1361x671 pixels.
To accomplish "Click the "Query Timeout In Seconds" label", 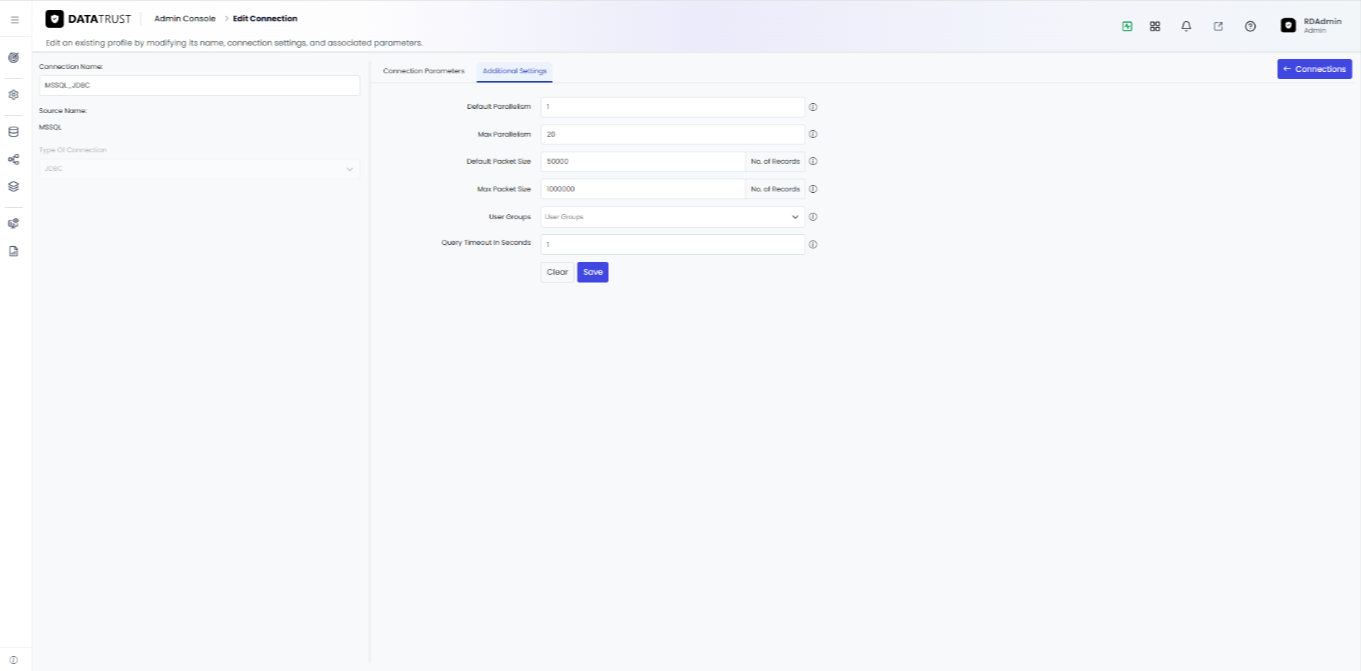I will coord(486,242).
